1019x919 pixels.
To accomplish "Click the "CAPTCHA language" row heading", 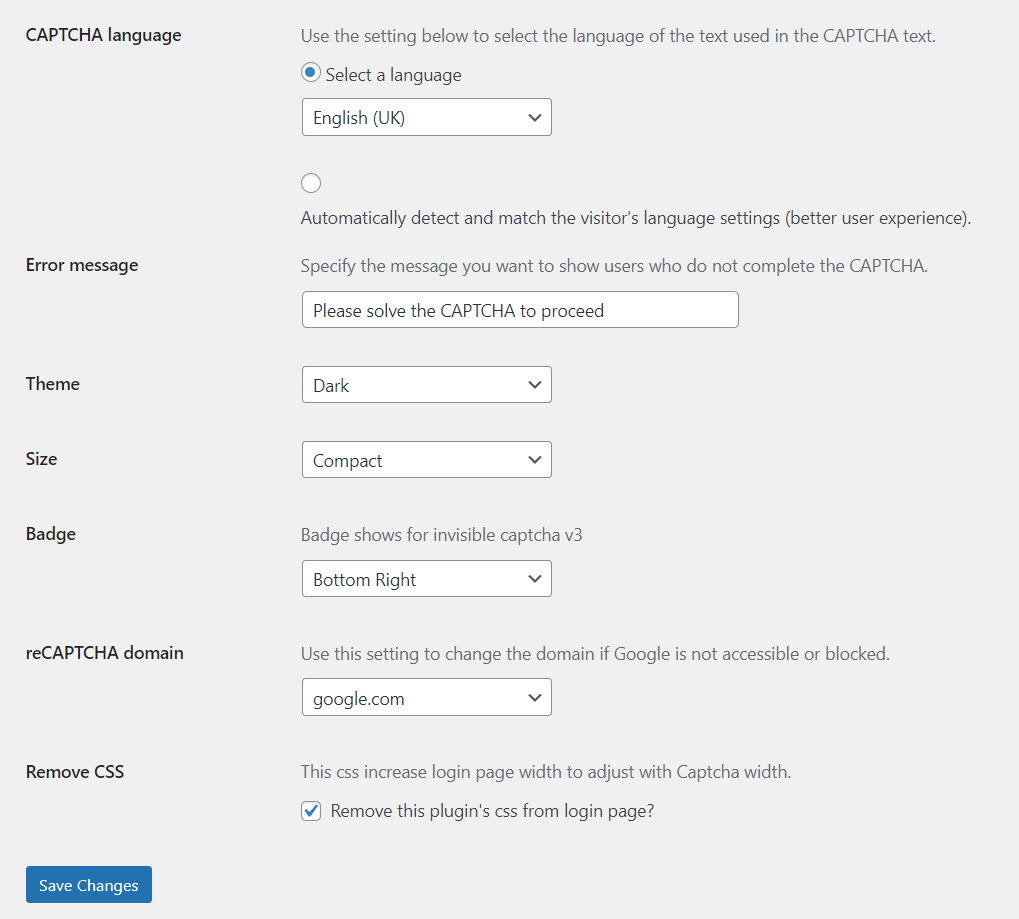I will [x=103, y=35].
